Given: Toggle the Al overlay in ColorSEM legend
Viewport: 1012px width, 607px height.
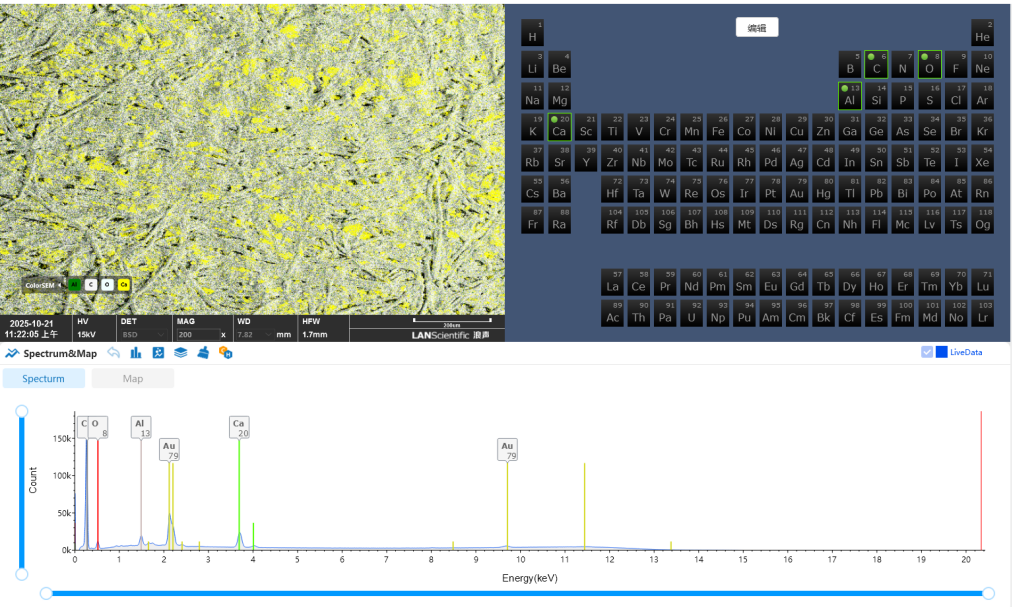Looking at the screenshot, I should (x=74, y=285).
